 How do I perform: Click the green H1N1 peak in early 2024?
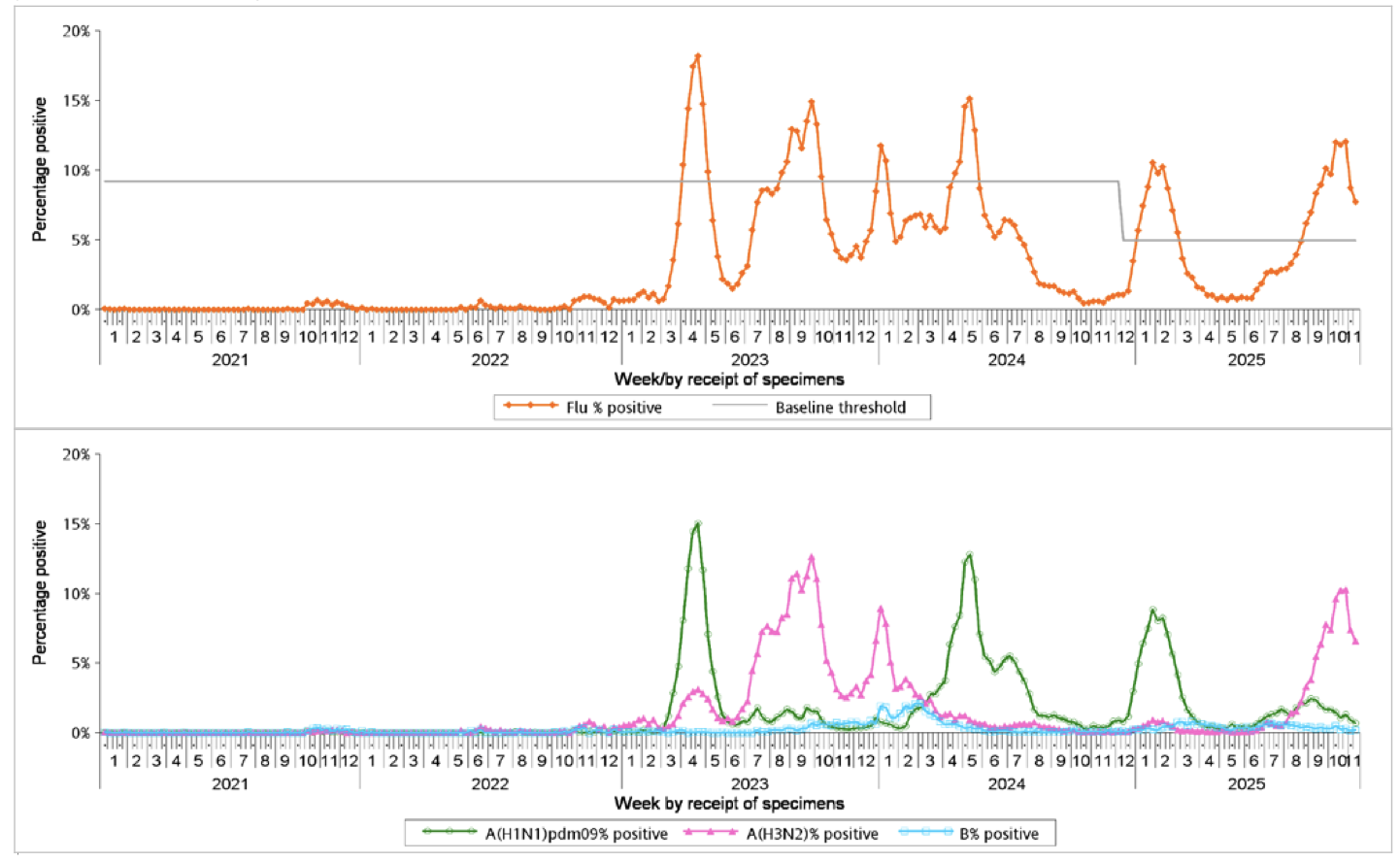tap(969, 555)
